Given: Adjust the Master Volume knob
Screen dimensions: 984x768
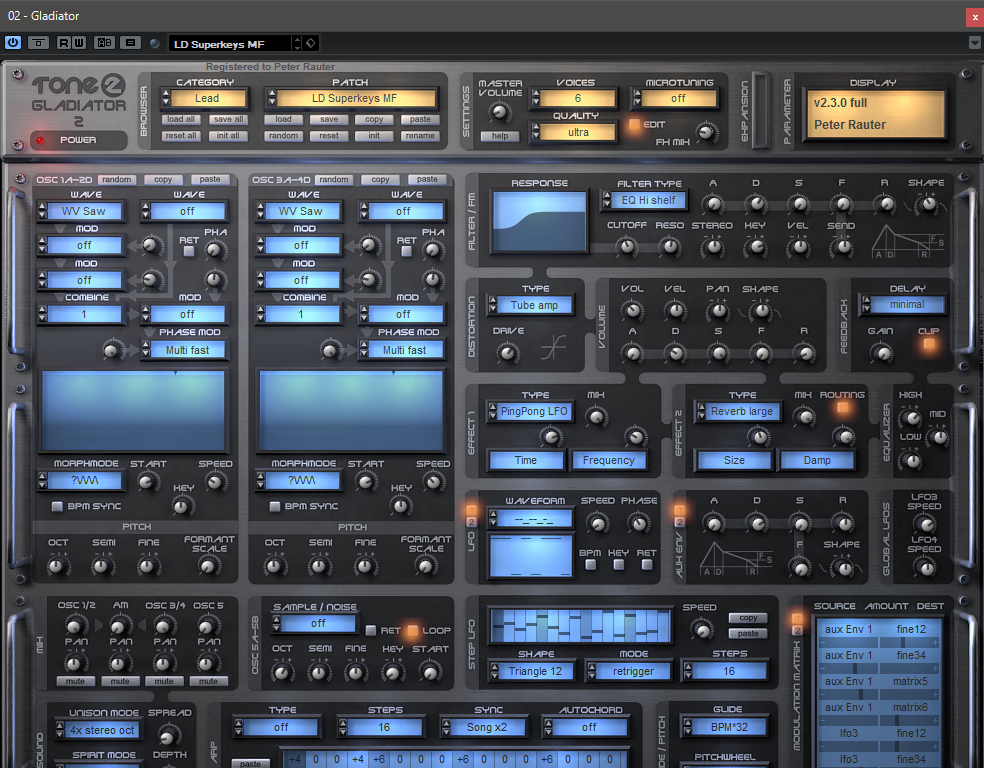Looking at the screenshot, I should 500,113.
